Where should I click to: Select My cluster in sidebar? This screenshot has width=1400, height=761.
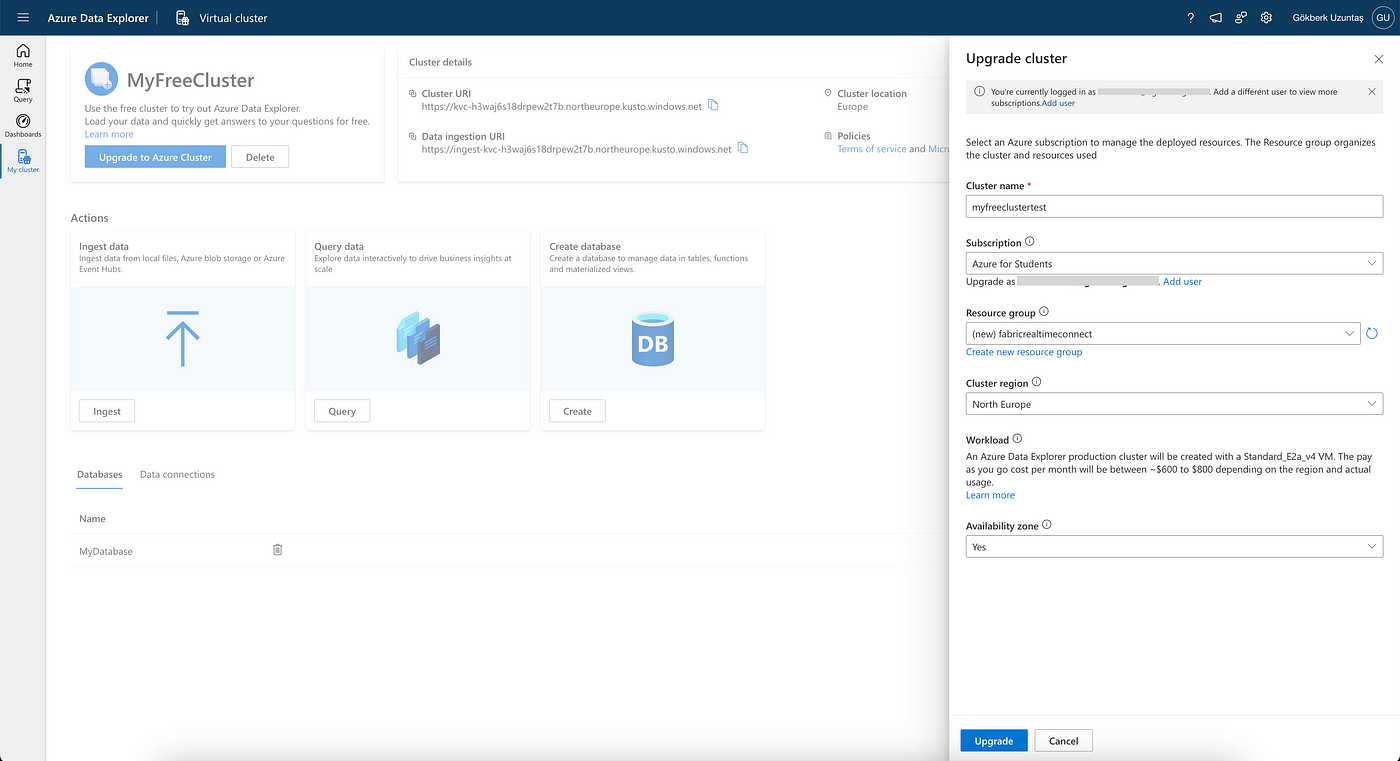click(23, 162)
